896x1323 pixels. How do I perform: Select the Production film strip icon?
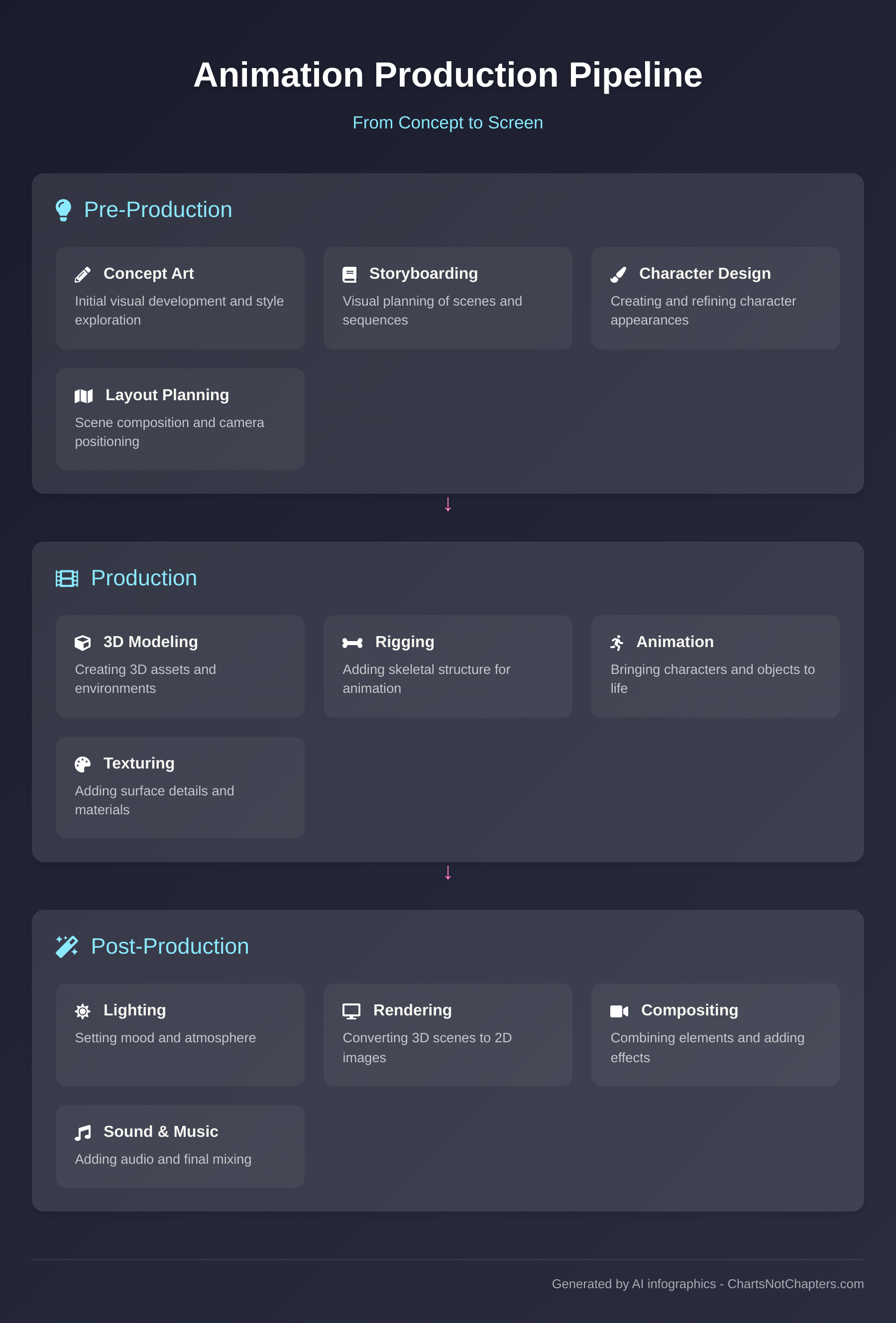pos(67,578)
